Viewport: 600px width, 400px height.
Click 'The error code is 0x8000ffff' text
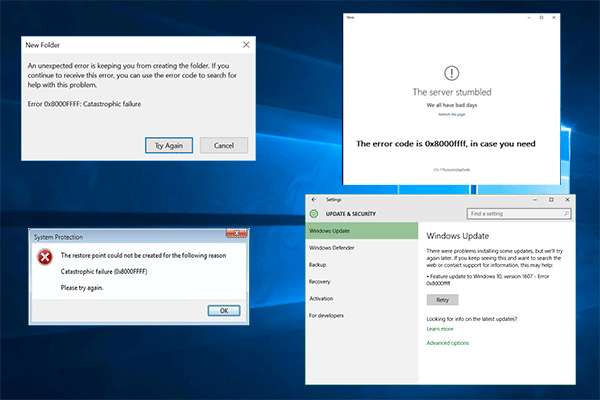coord(411,144)
